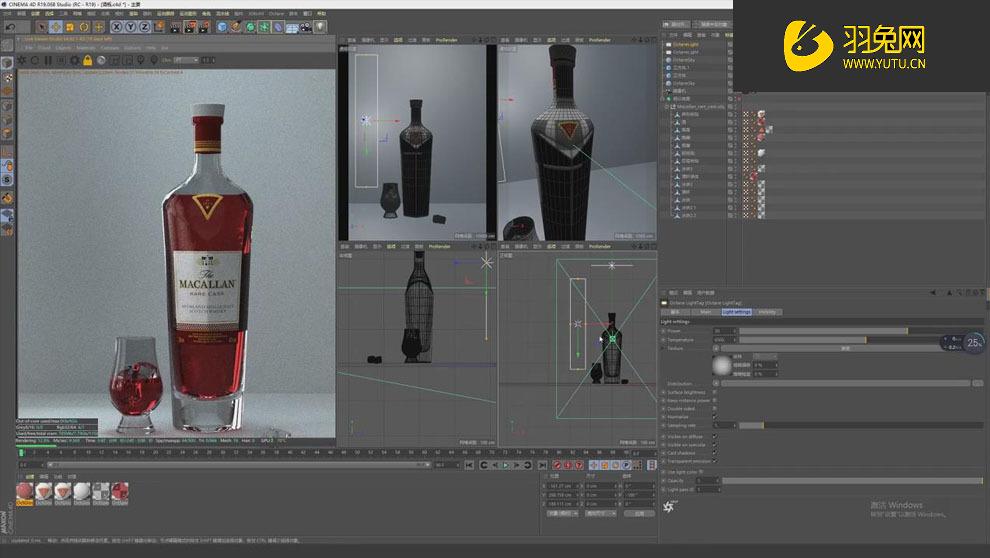Click the green Array modeling icon
This screenshot has width=990, height=558.
click(x=264, y=27)
